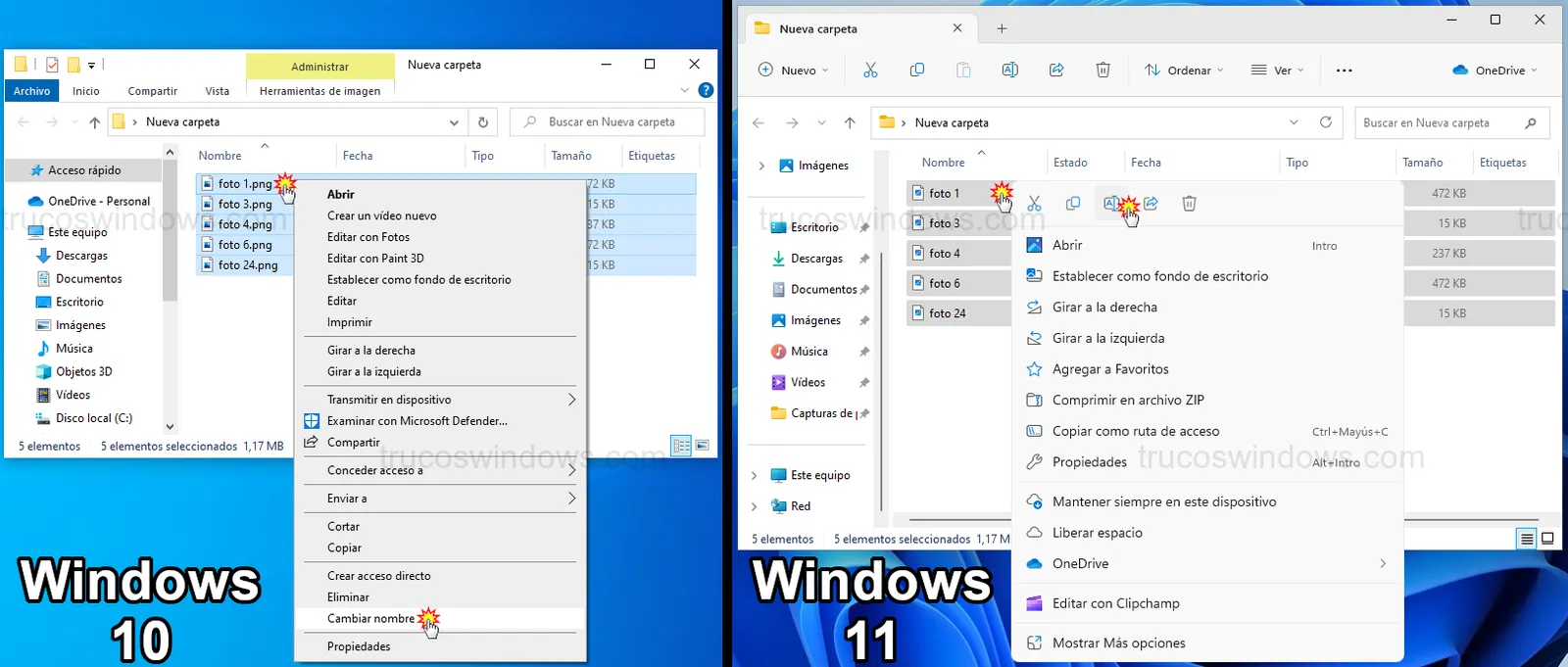
Task: Click the Copy icon in Windows 11 context menu
Action: [1073, 204]
